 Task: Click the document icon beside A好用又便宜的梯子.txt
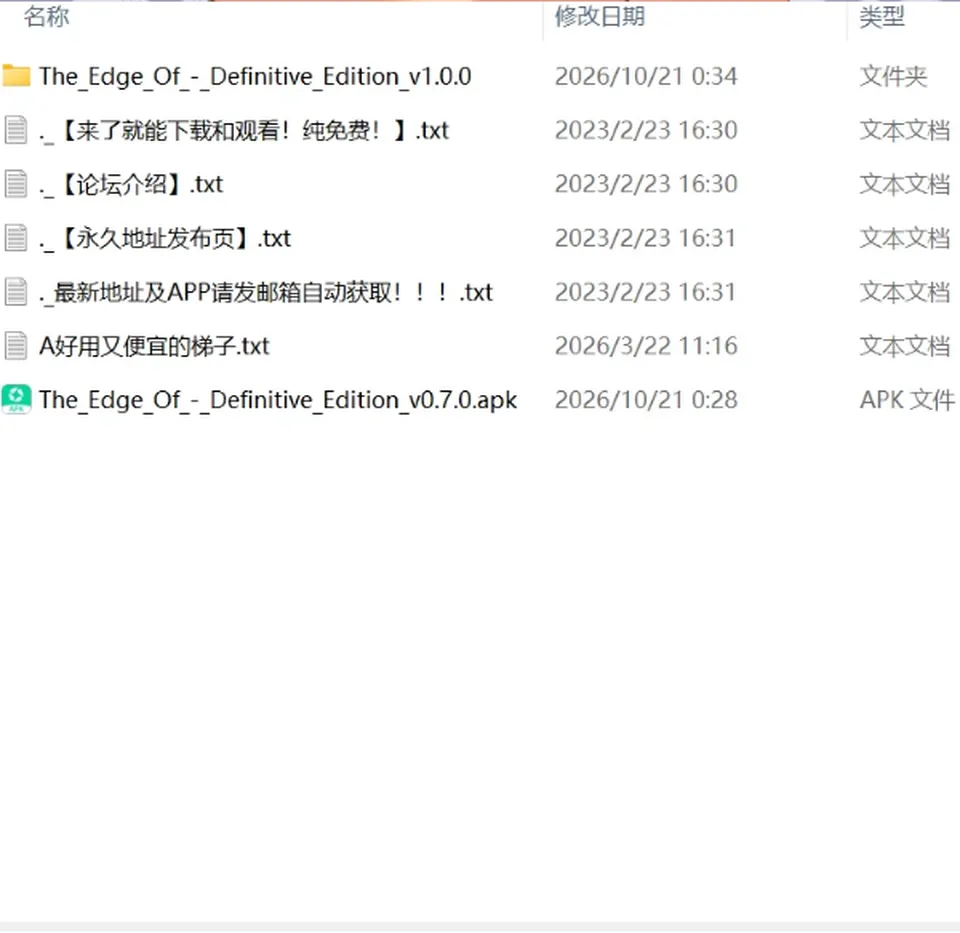pyautogui.click(x=16, y=345)
